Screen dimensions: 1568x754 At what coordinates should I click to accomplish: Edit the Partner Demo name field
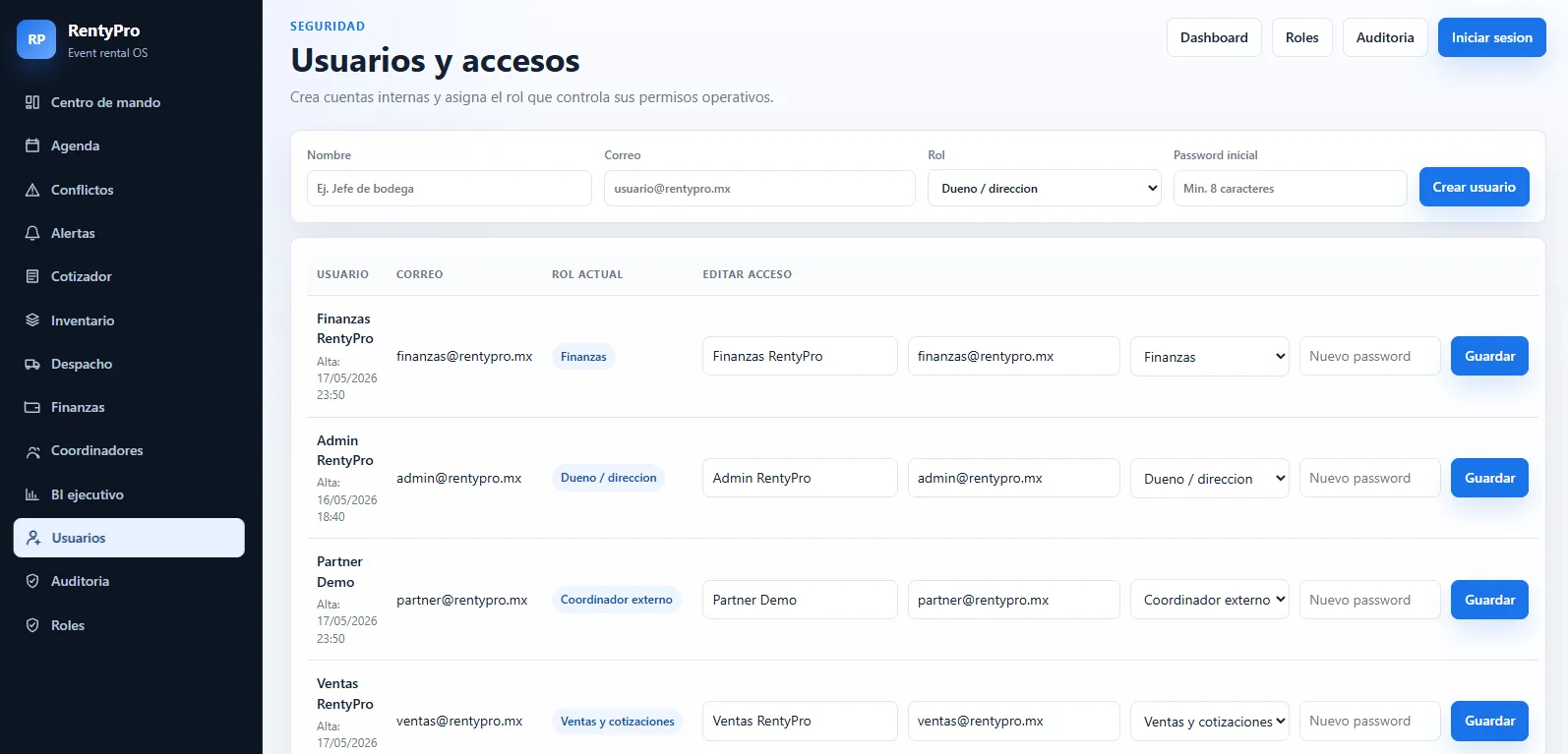tap(800, 600)
